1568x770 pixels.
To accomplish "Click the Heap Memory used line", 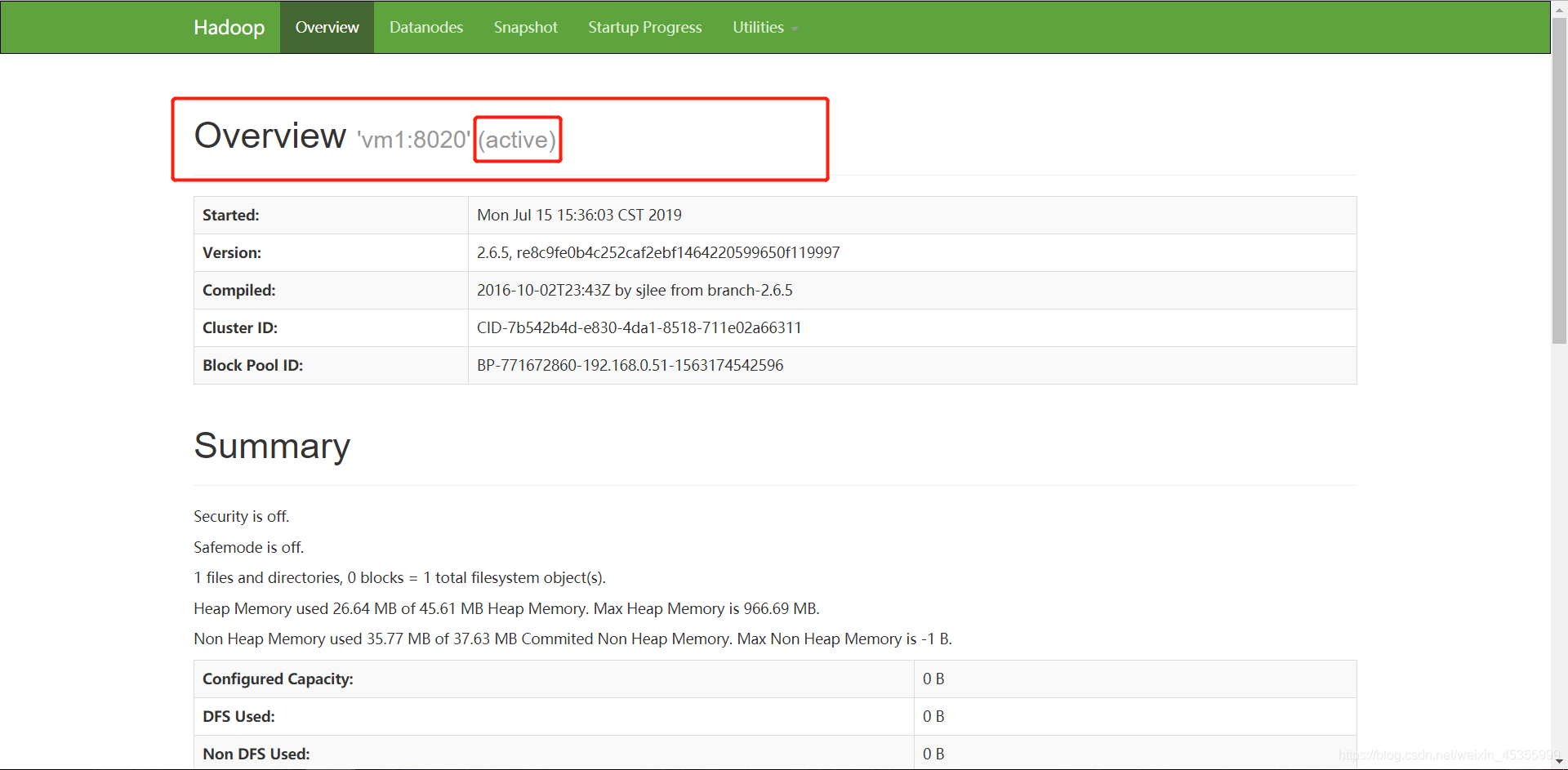I will (x=506, y=608).
